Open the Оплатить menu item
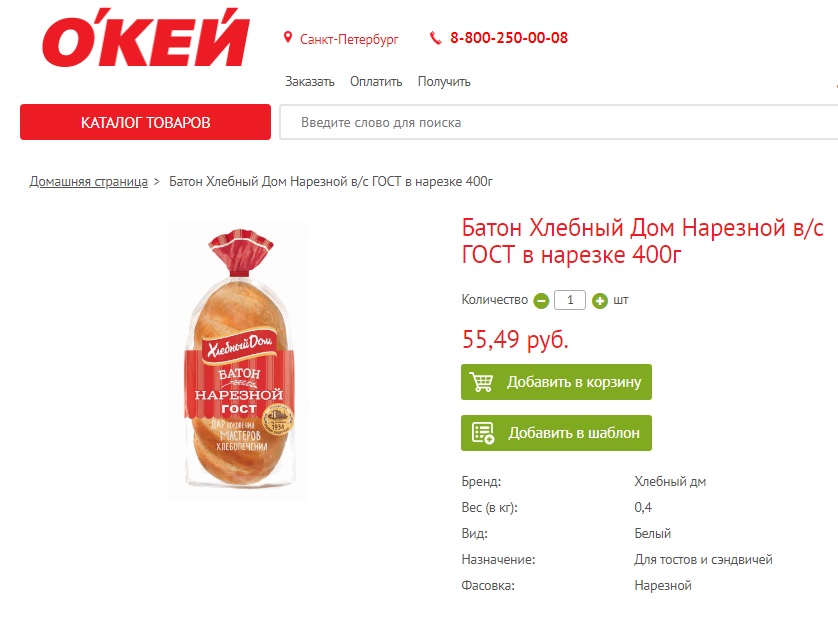Viewport: 838px width, 617px height. (x=376, y=82)
